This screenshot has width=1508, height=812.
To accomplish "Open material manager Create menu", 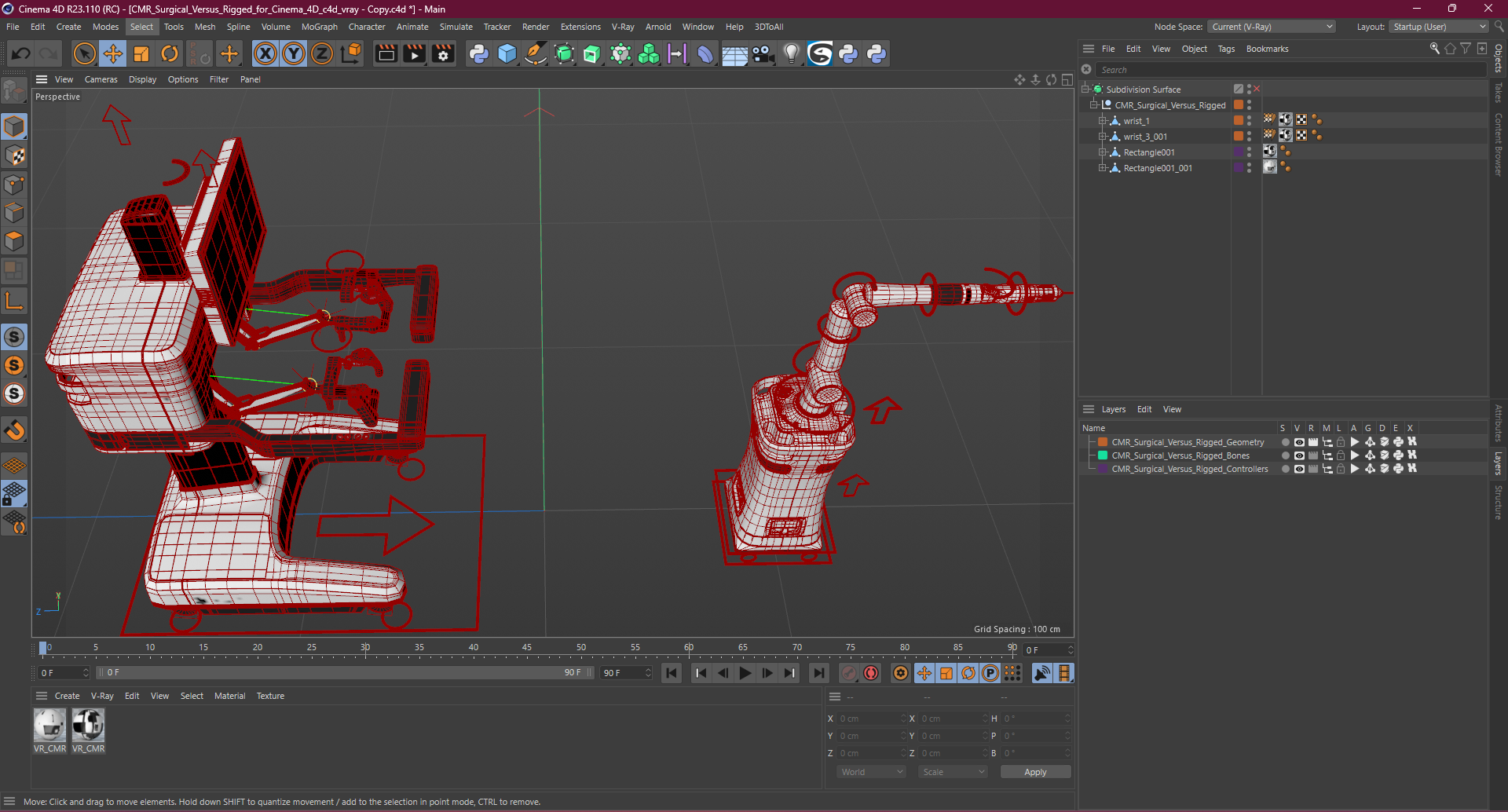I will point(67,696).
